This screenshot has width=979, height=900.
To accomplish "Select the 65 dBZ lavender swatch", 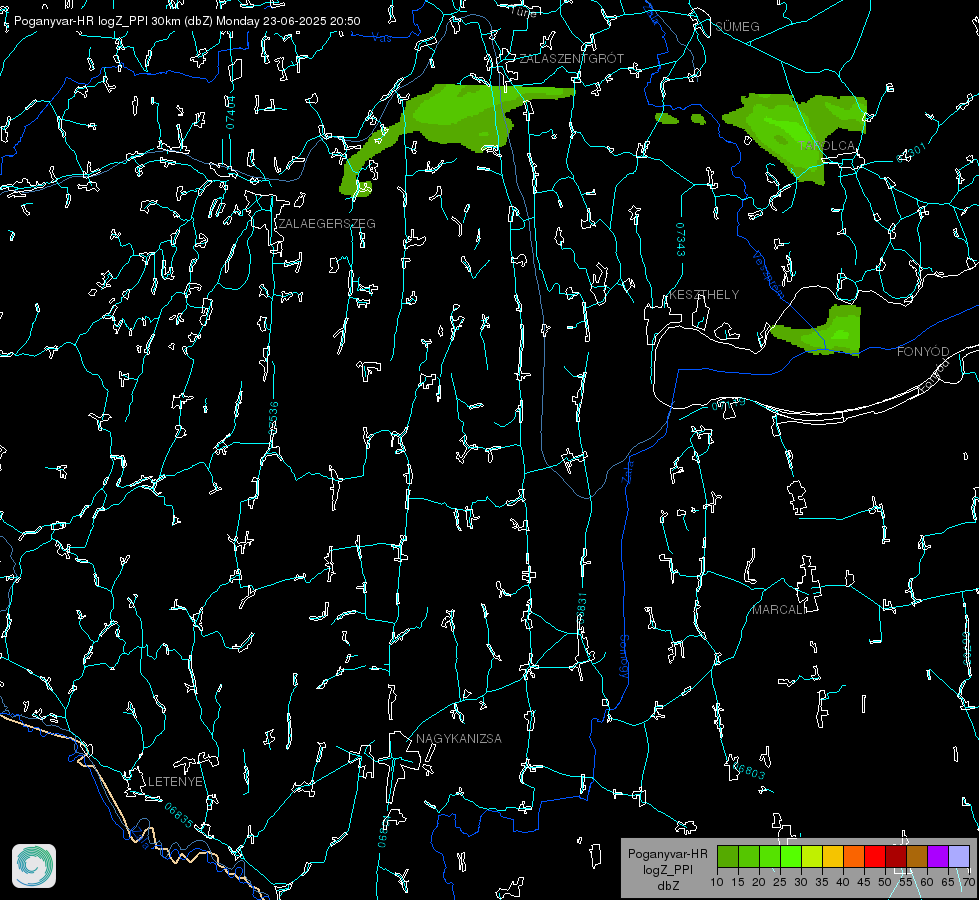I will [958, 856].
